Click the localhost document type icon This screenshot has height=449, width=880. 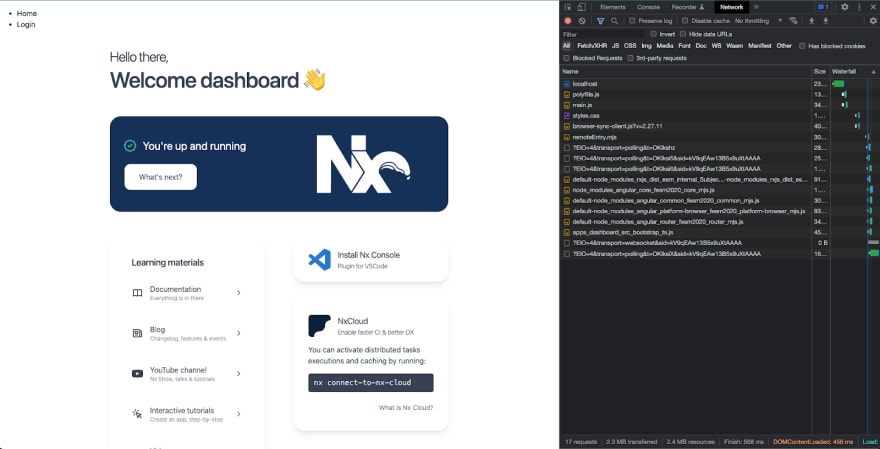tap(567, 84)
